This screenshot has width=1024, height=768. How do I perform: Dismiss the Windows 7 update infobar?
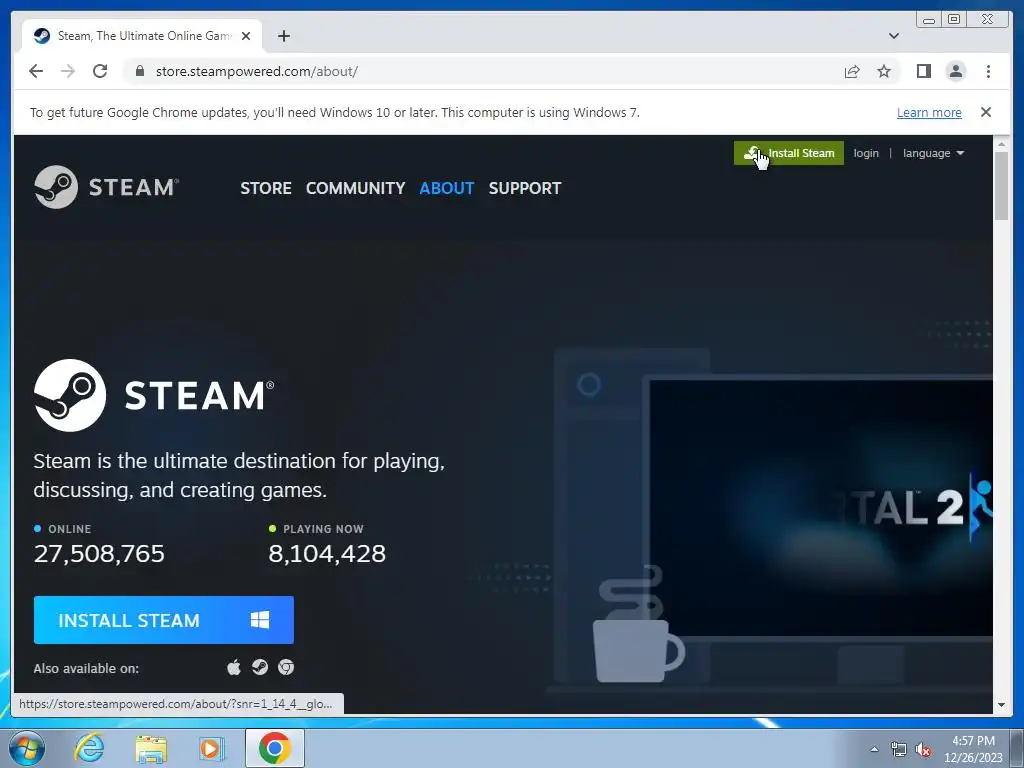click(985, 112)
